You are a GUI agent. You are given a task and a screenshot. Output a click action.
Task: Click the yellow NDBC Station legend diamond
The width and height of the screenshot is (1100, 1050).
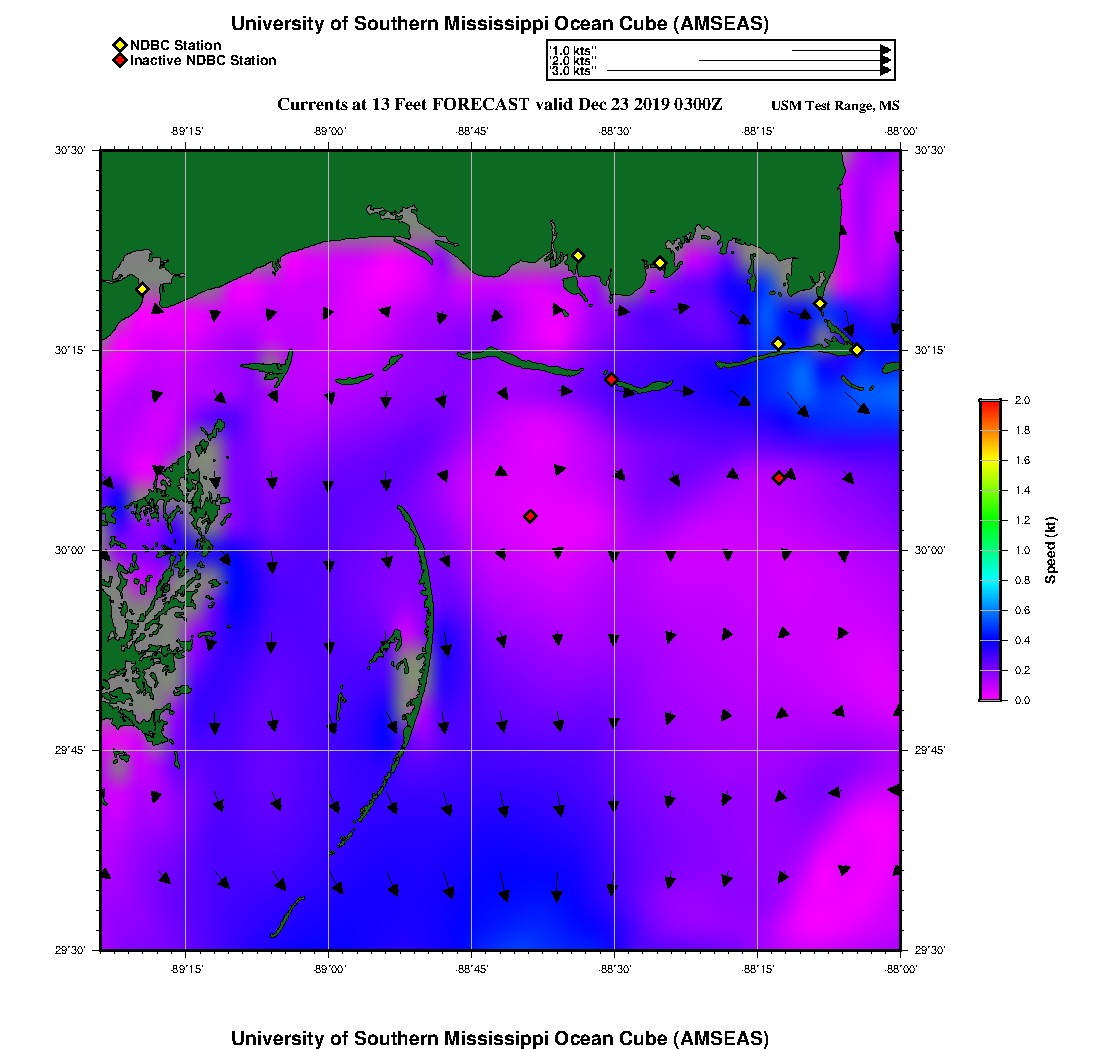click(119, 45)
